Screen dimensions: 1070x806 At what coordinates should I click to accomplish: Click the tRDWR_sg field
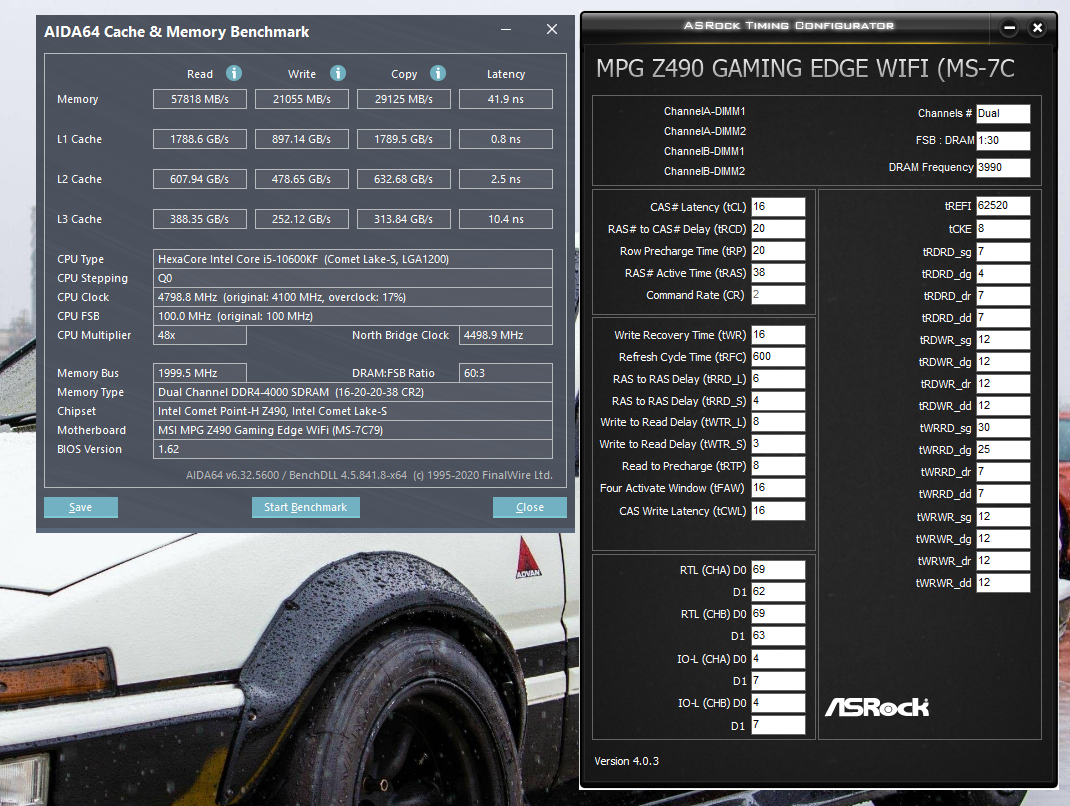[1003, 340]
